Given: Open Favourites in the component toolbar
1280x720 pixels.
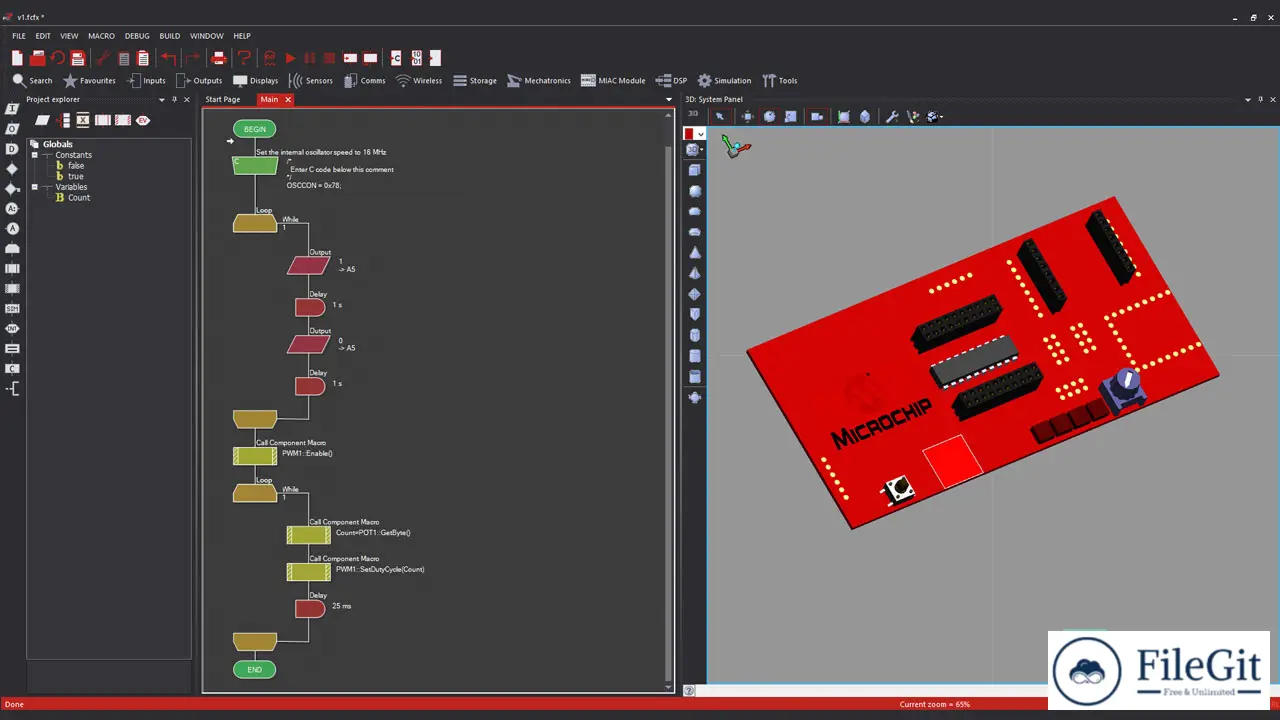Looking at the screenshot, I should [89, 81].
